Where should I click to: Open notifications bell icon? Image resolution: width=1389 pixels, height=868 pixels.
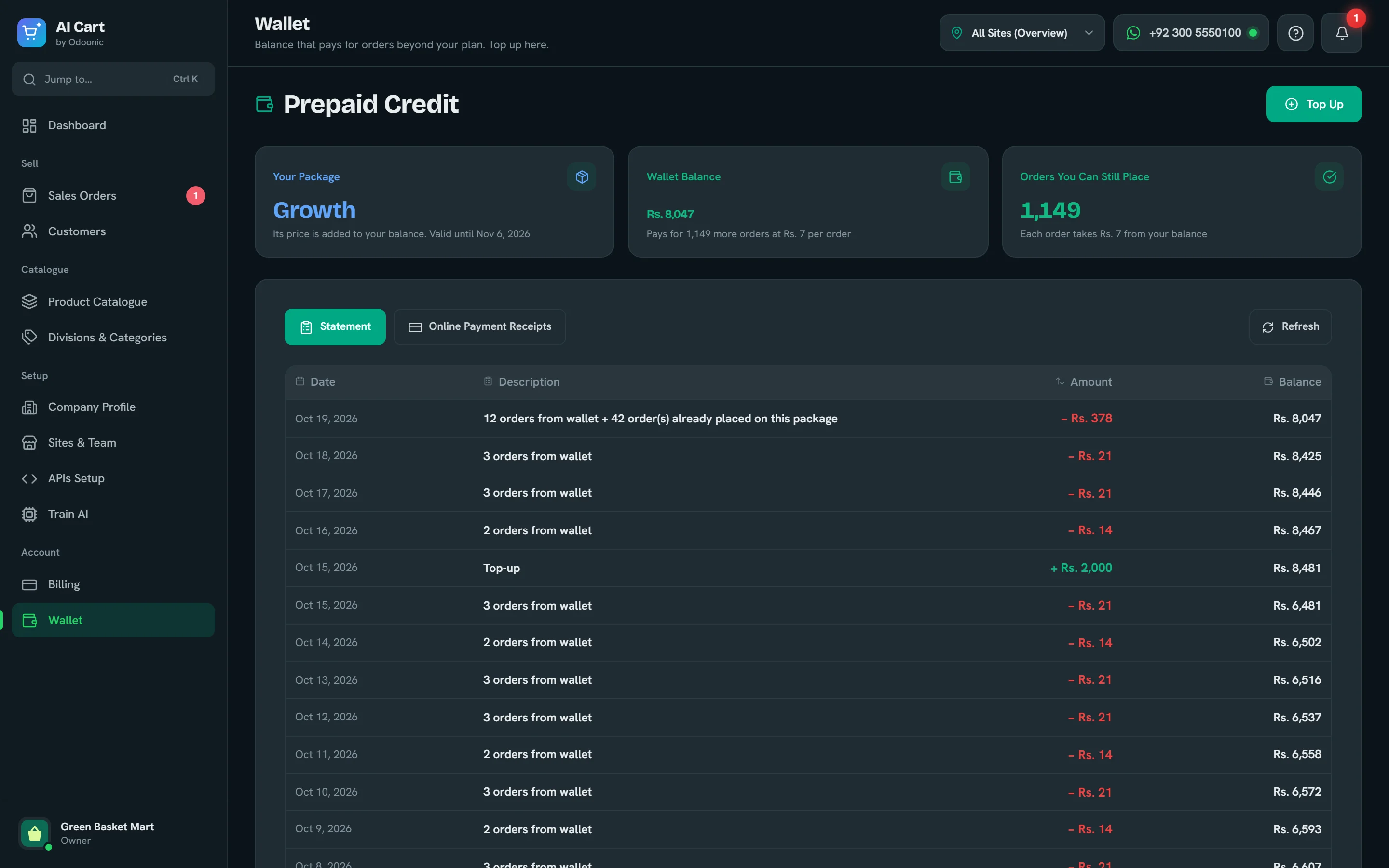tap(1341, 33)
